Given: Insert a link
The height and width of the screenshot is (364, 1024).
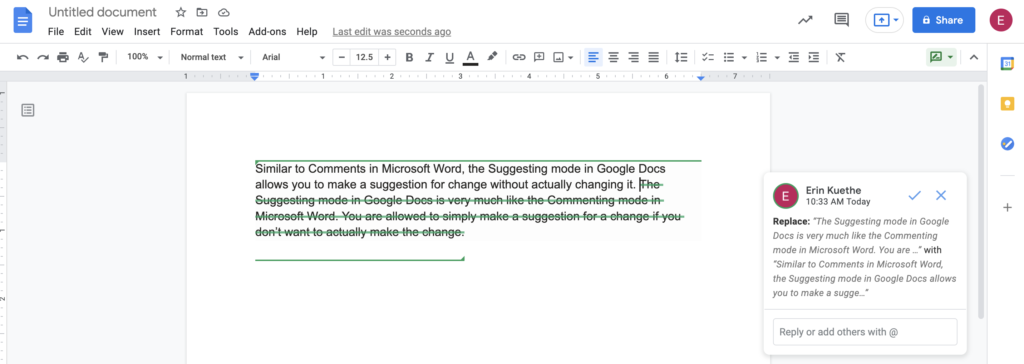Looking at the screenshot, I should [519, 58].
